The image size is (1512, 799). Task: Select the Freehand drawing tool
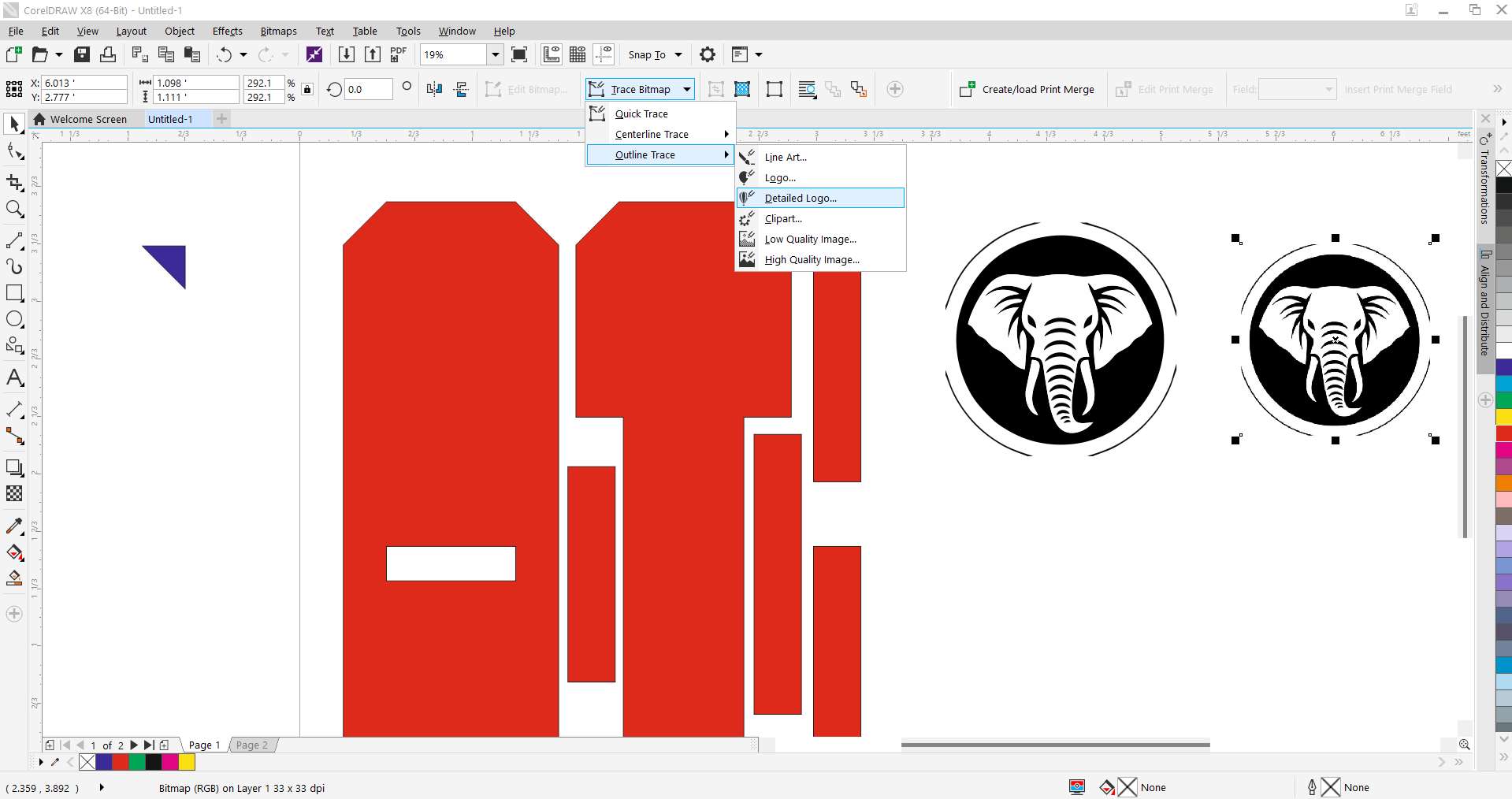14,240
